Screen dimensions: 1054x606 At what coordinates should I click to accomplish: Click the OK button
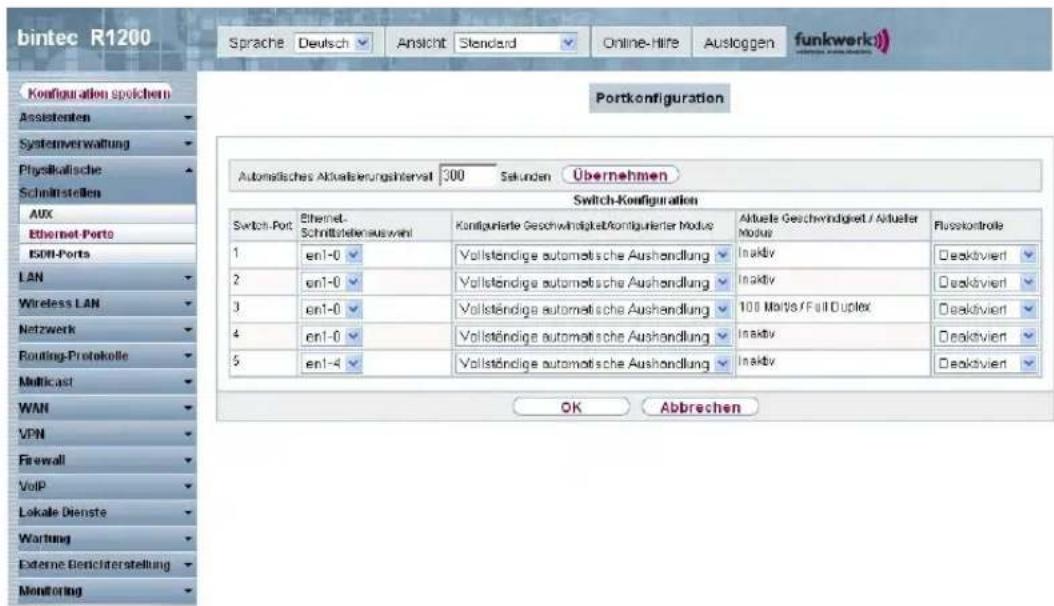571,407
